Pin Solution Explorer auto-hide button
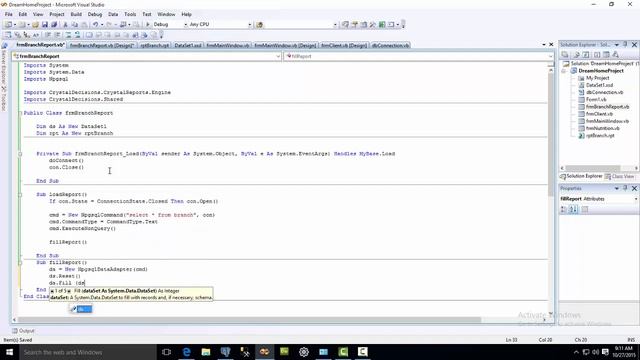The image size is (640, 360). click(625, 44)
